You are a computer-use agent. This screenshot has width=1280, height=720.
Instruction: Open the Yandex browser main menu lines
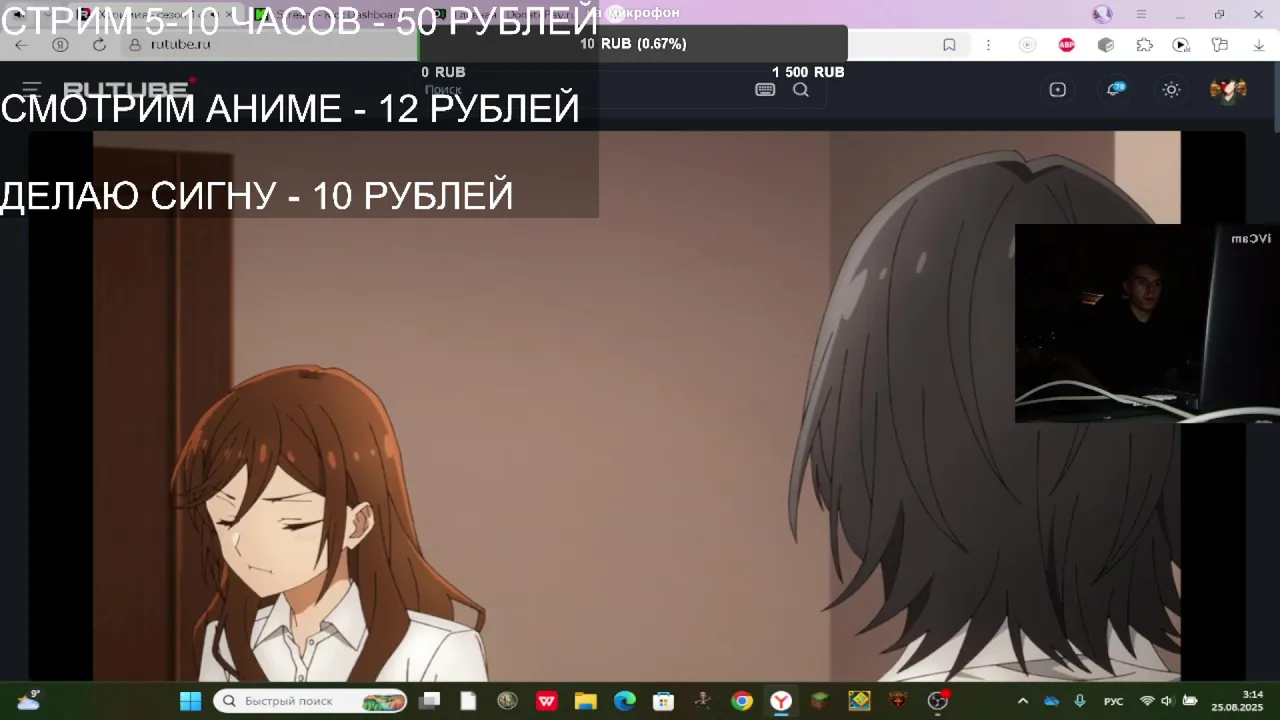coord(1141,14)
